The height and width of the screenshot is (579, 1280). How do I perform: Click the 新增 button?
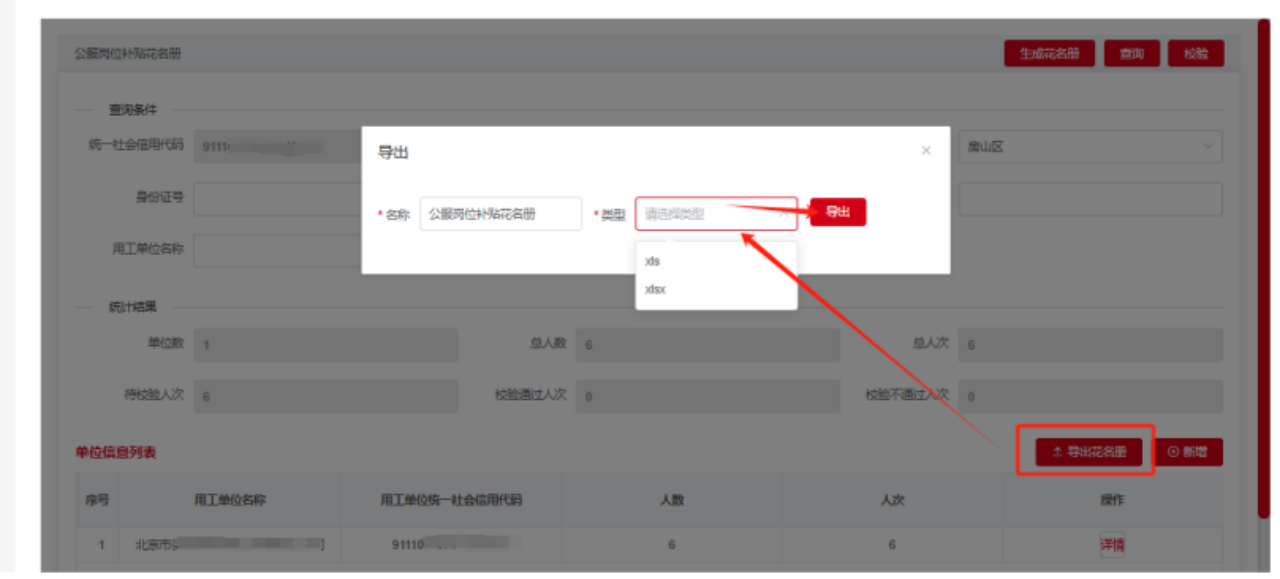(1188, 452)
